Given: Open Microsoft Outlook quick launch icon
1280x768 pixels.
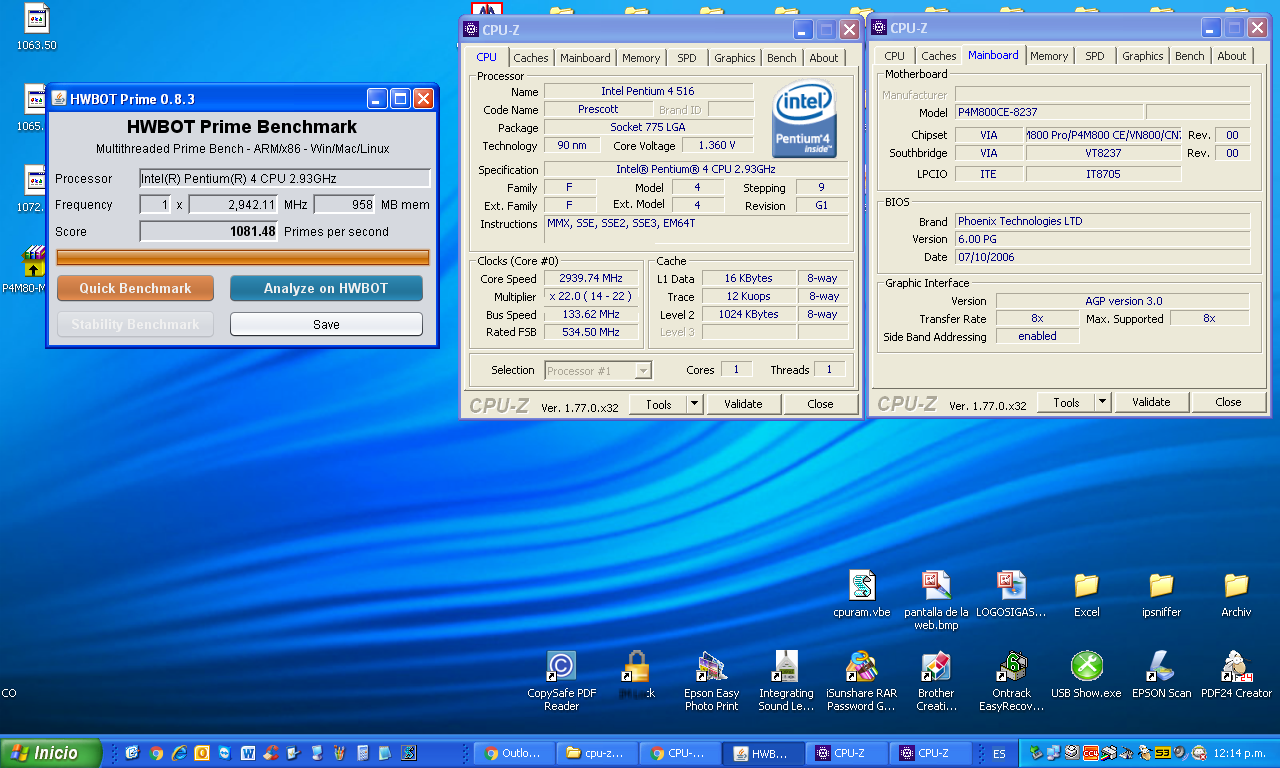Looking at the screenshot, I should coord(202,753).
